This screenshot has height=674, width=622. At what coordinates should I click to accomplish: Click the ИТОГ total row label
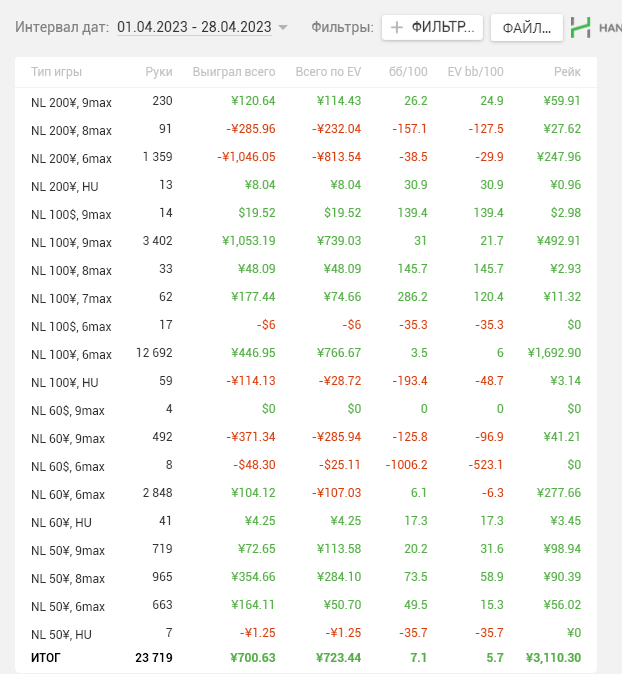pyautogui.click(x=46, y=658)
